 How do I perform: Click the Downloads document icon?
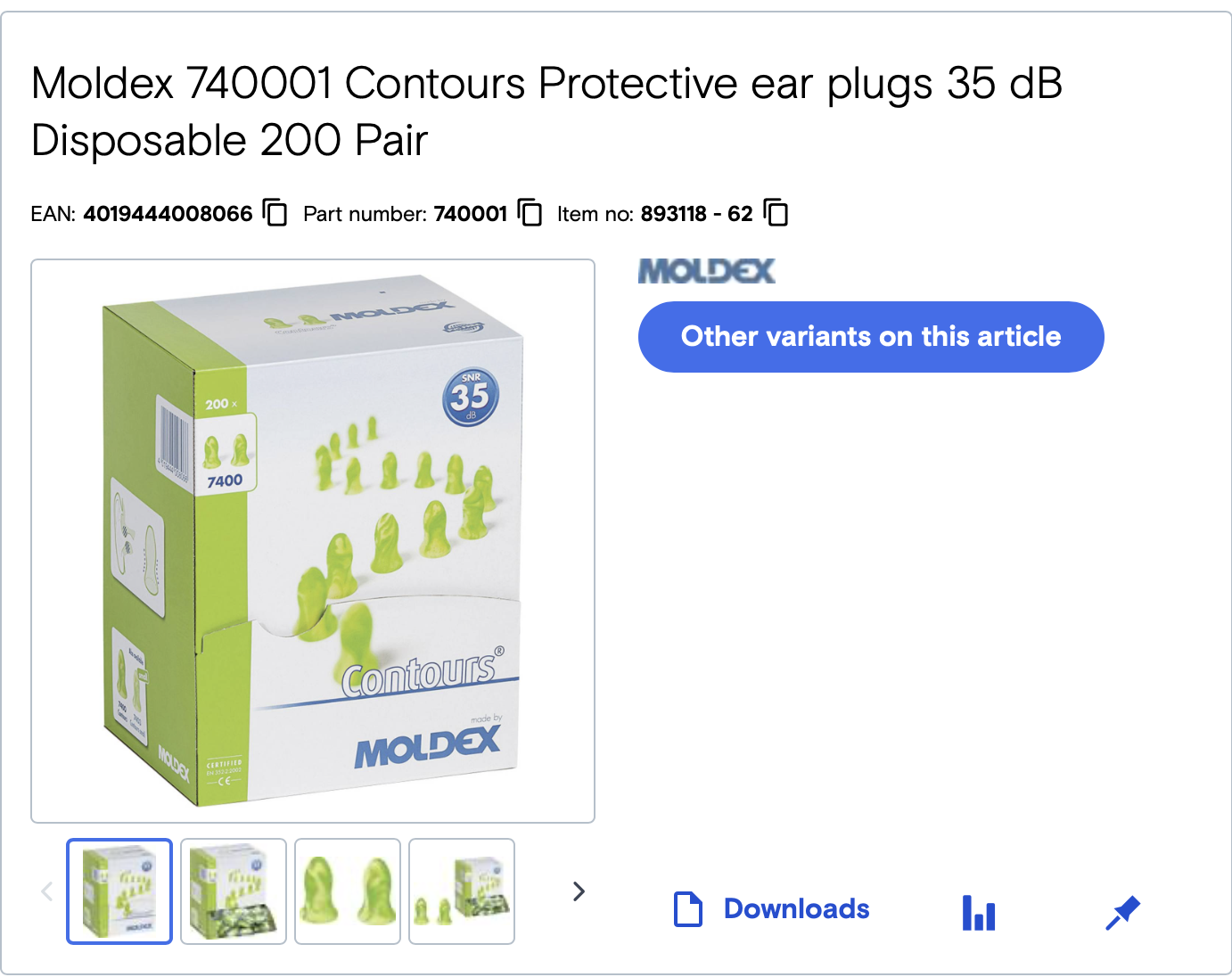pyautogui.click(x=688, y=909)
